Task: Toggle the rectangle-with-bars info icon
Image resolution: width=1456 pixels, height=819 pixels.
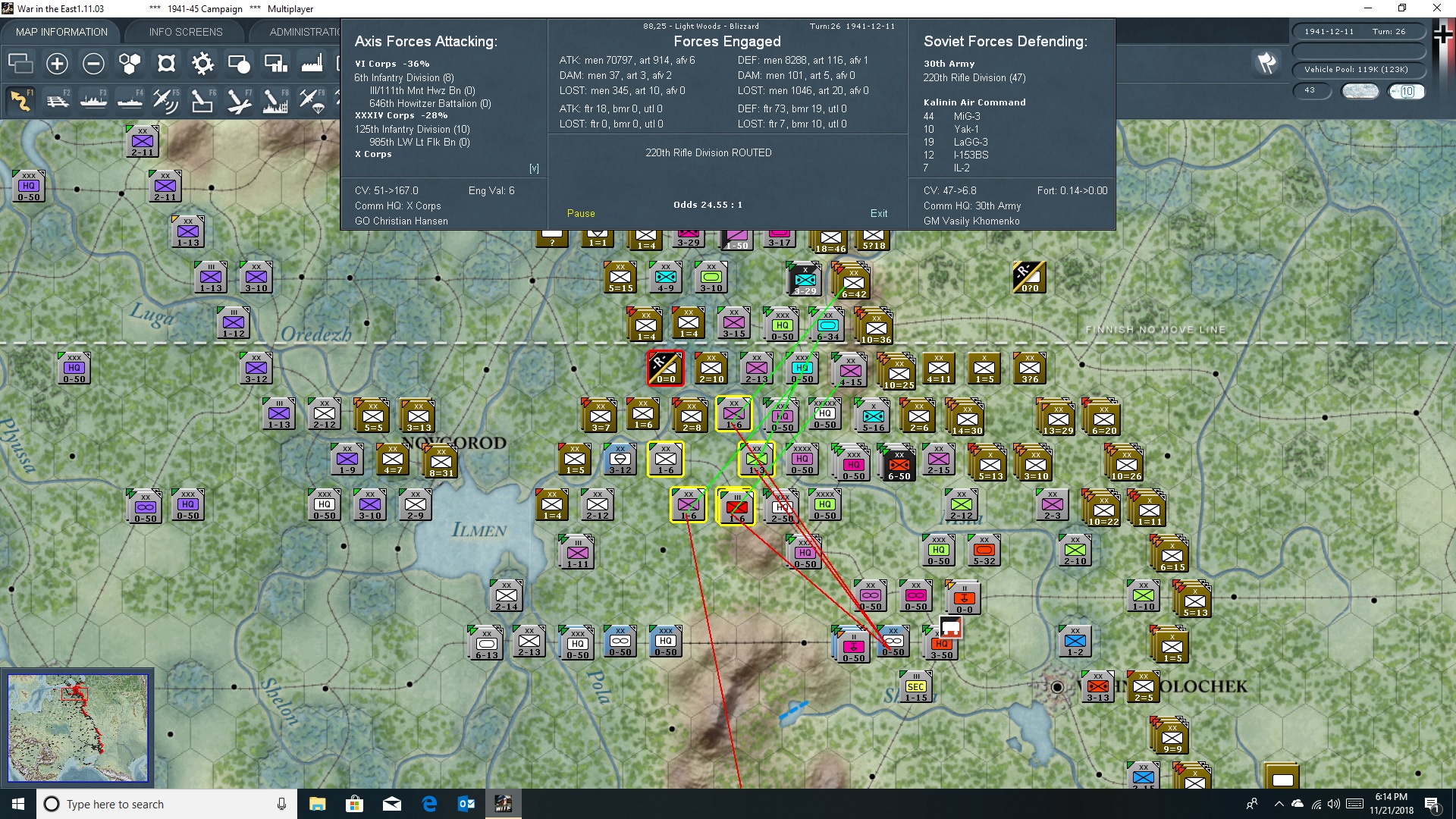Action: coord(275,64)
